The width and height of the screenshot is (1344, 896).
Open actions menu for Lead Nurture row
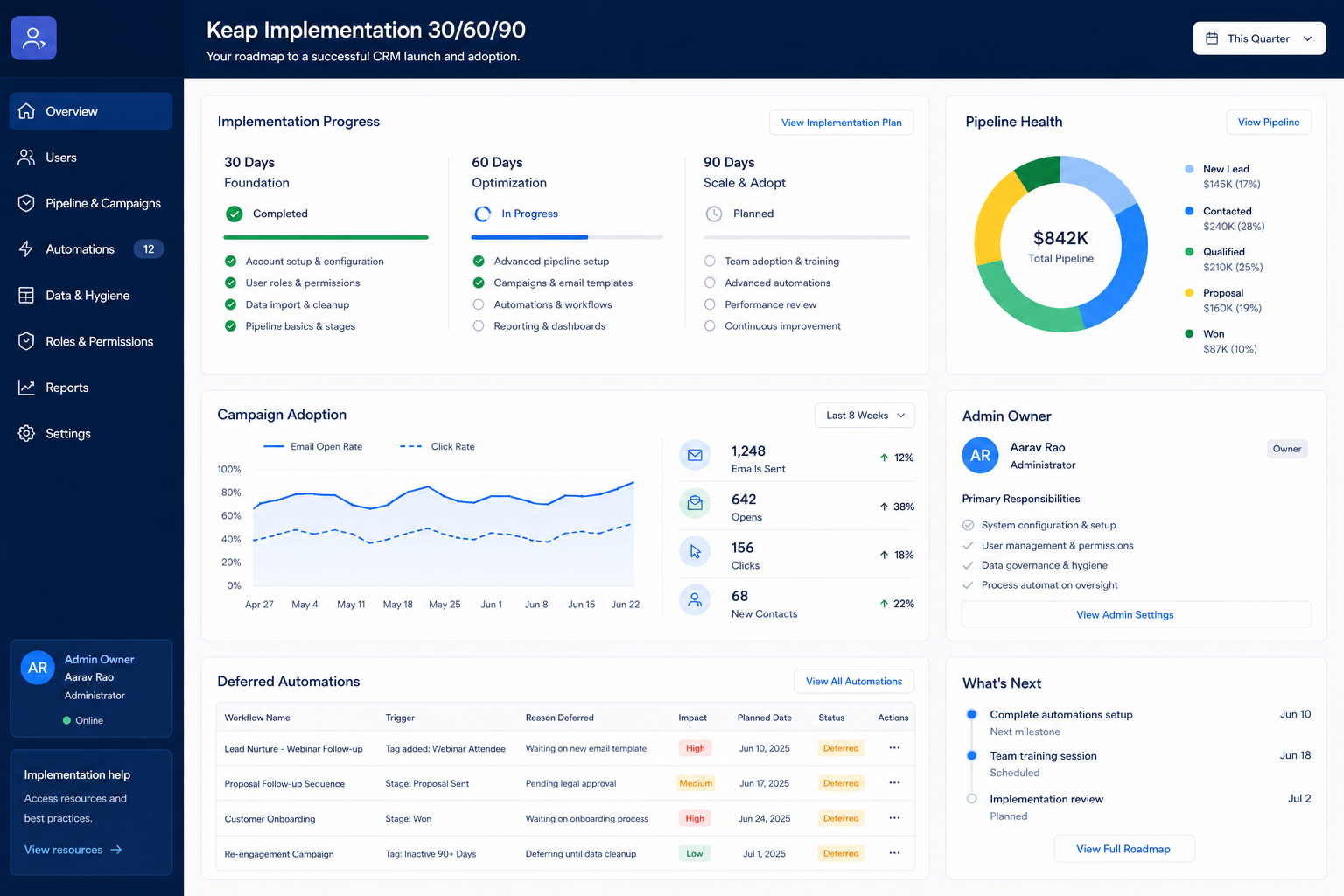pos(894,748)
